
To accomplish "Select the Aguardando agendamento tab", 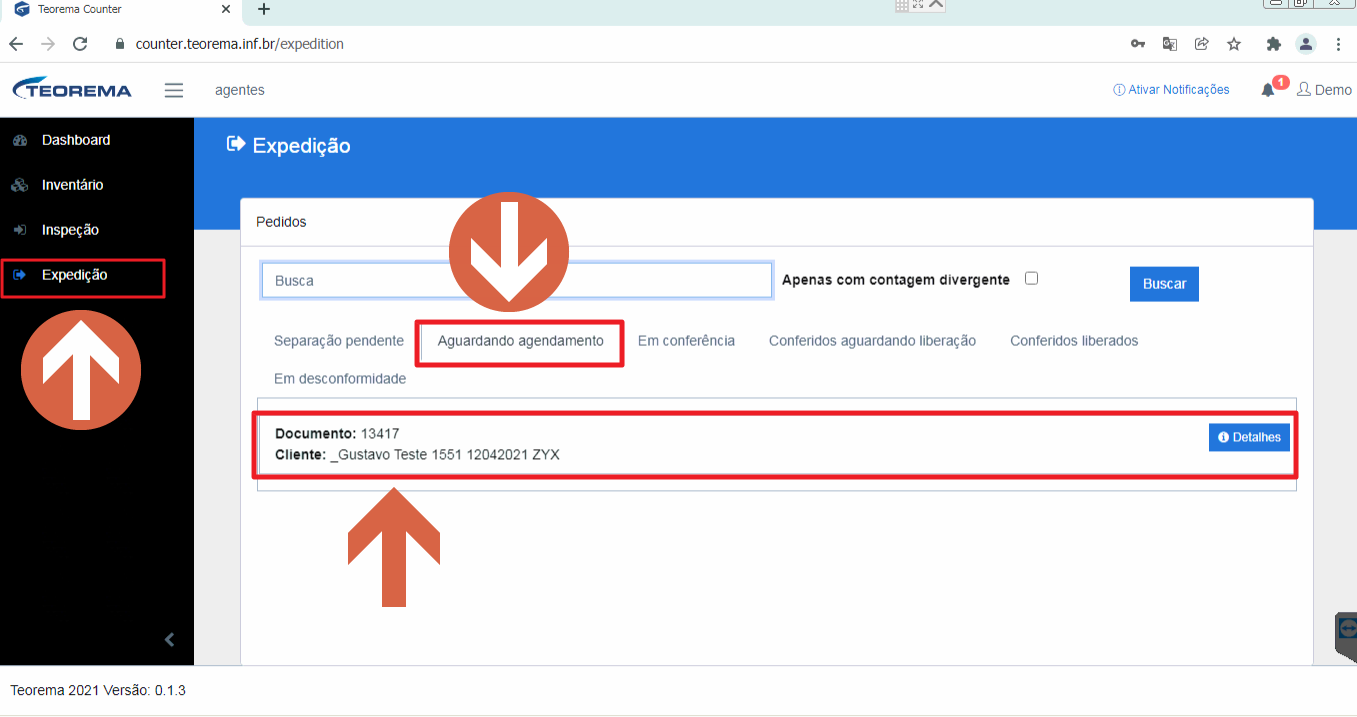I will [x=521, y=341].
